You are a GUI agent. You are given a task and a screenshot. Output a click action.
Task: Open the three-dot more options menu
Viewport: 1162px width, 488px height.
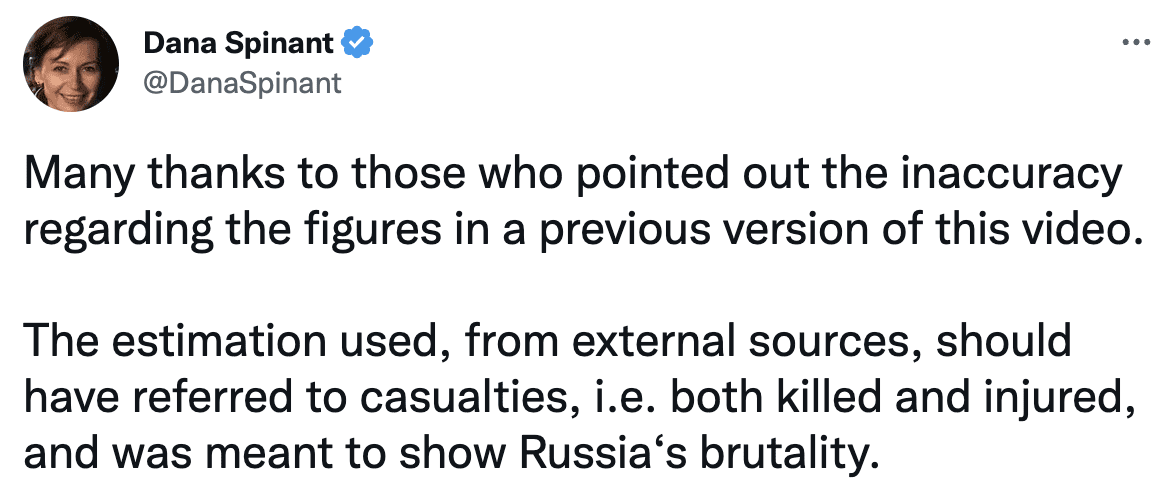pos(1135,43)
